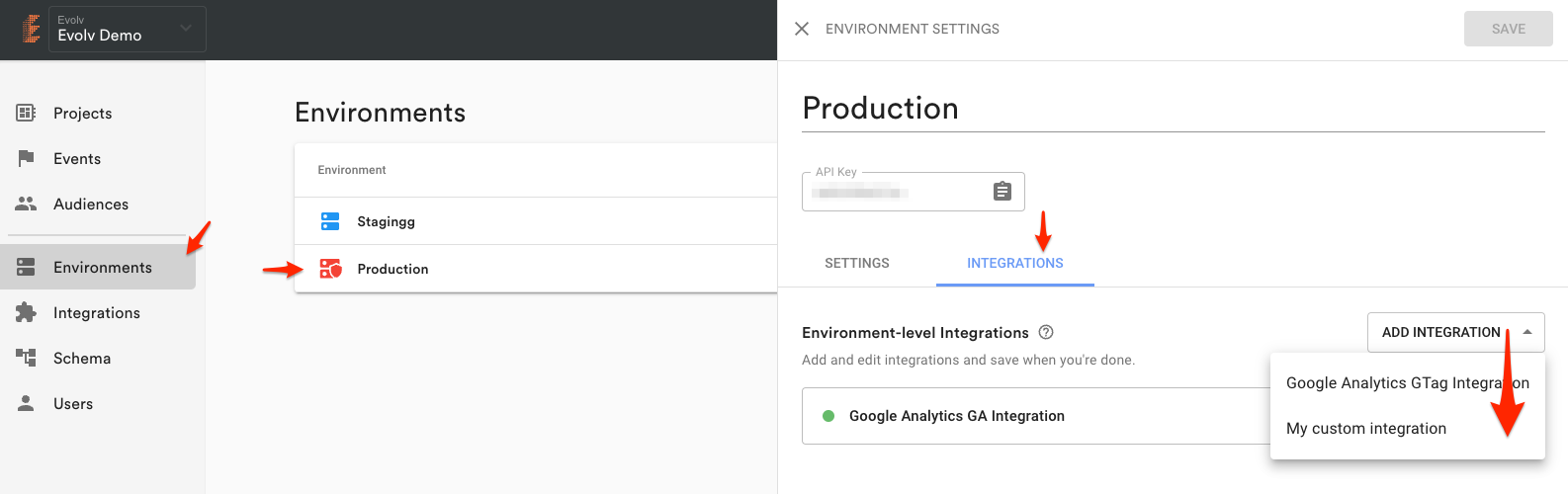Click the Audiences people icon
The image size is (1568, 494).
(x=26, y=205)
